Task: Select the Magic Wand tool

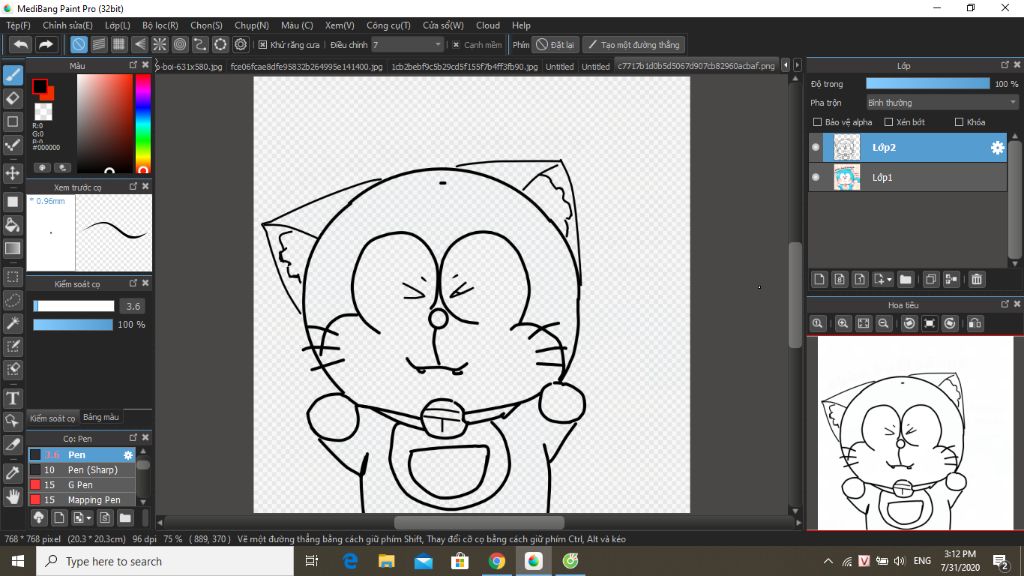Action: [12, 323]
